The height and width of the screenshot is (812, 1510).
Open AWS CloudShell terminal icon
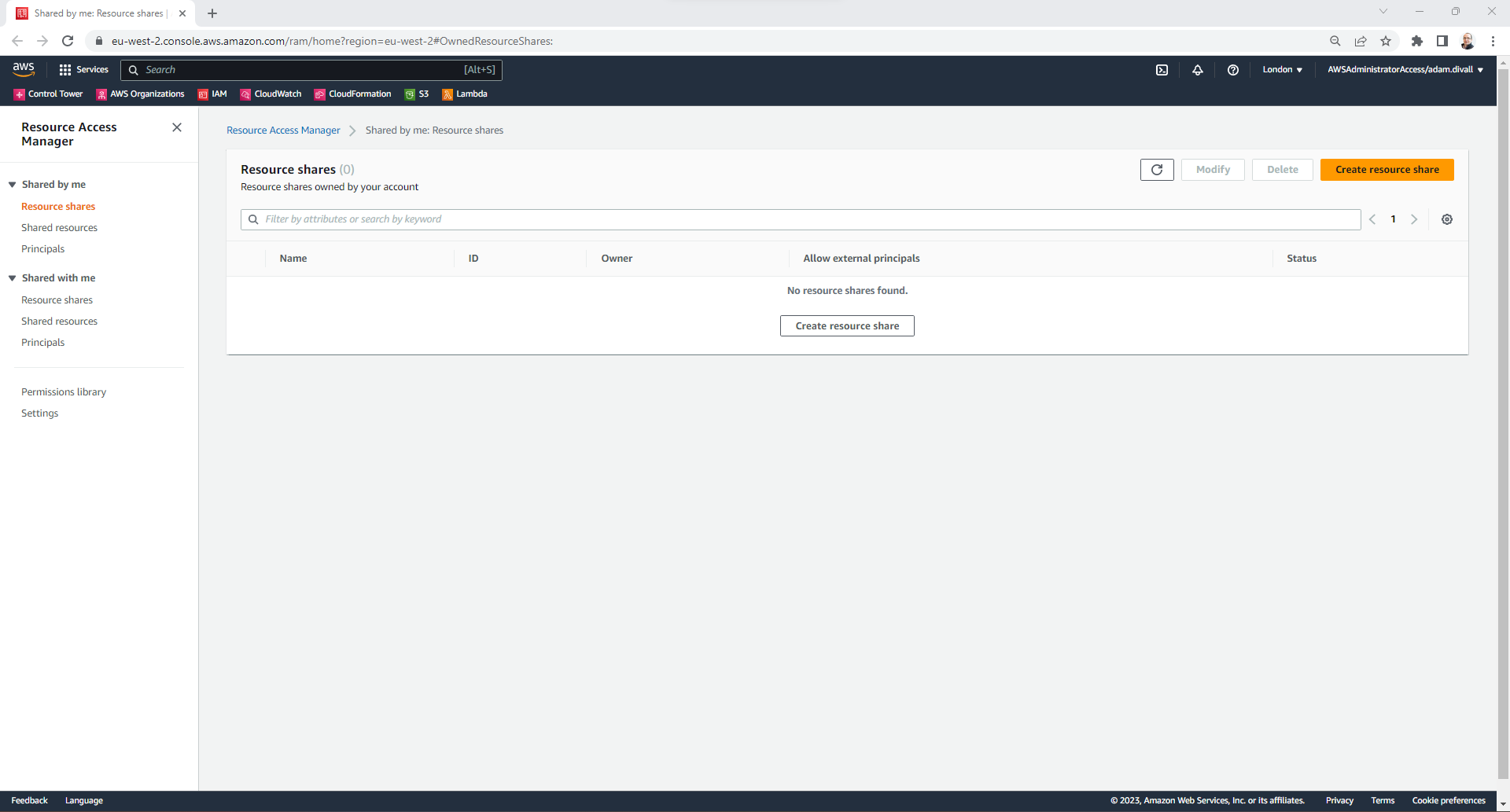[1162, 70]
